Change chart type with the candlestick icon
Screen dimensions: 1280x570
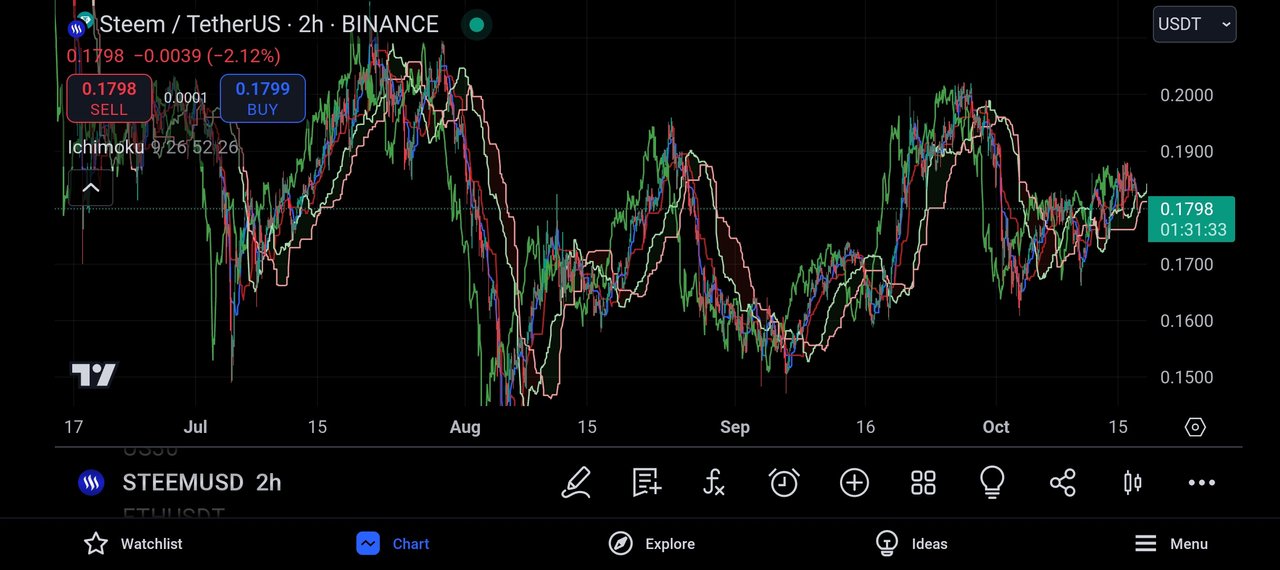coord(1132,483)
